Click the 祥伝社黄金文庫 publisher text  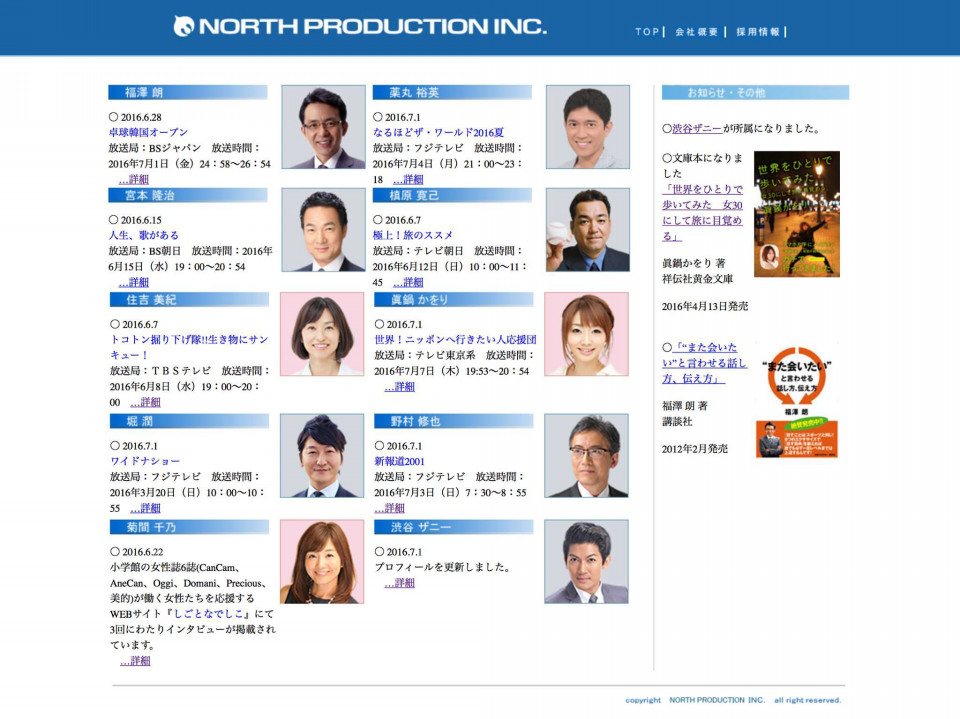(697, 279)
